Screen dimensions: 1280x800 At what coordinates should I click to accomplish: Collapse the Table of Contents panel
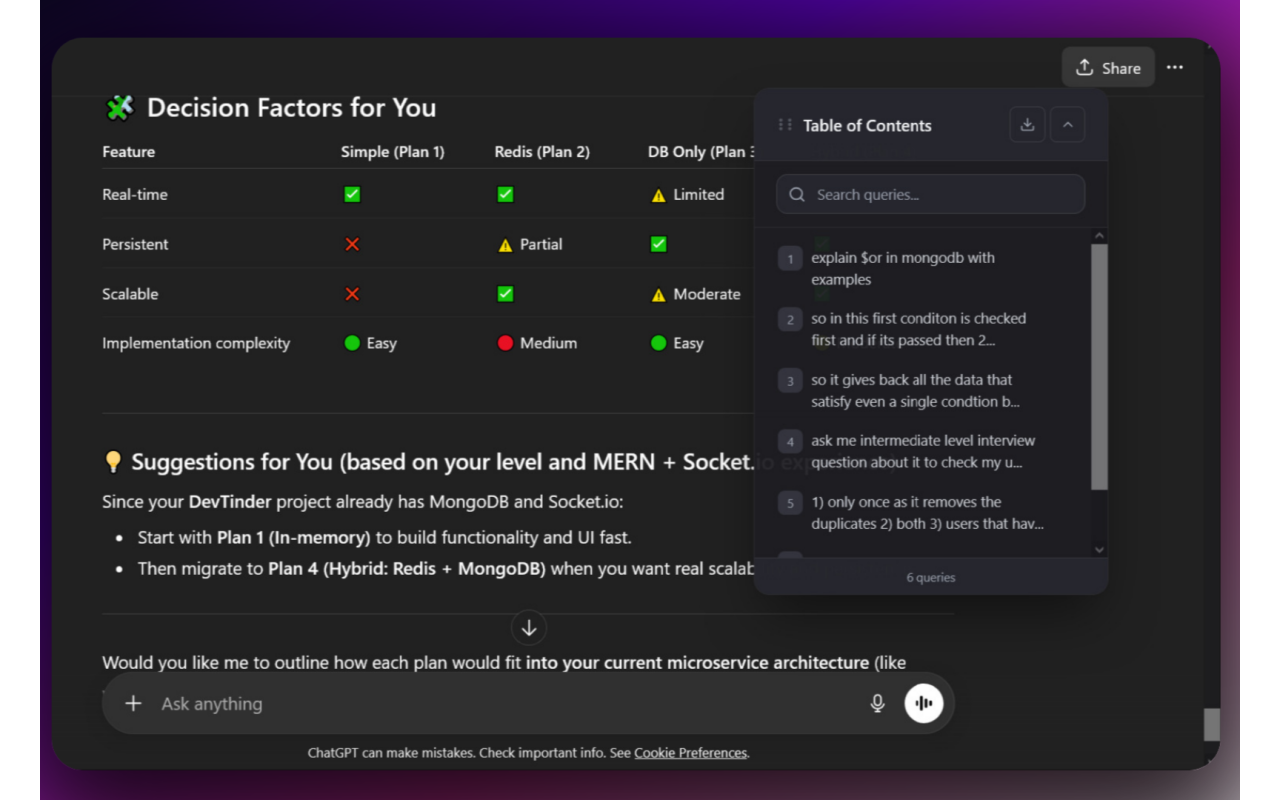[1067, 125]
